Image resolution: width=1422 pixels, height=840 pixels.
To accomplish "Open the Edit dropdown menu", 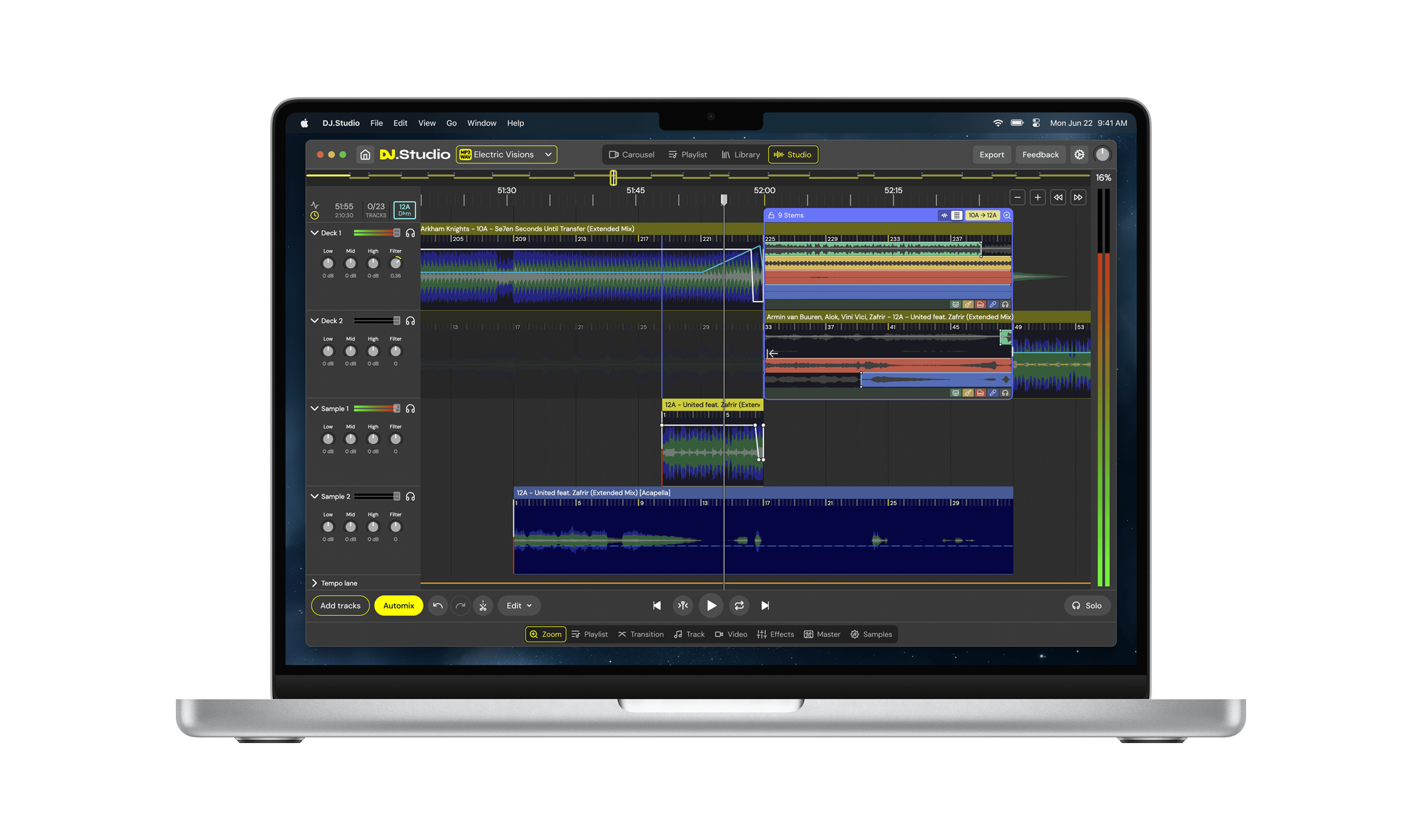I will [x=518, y=605].
